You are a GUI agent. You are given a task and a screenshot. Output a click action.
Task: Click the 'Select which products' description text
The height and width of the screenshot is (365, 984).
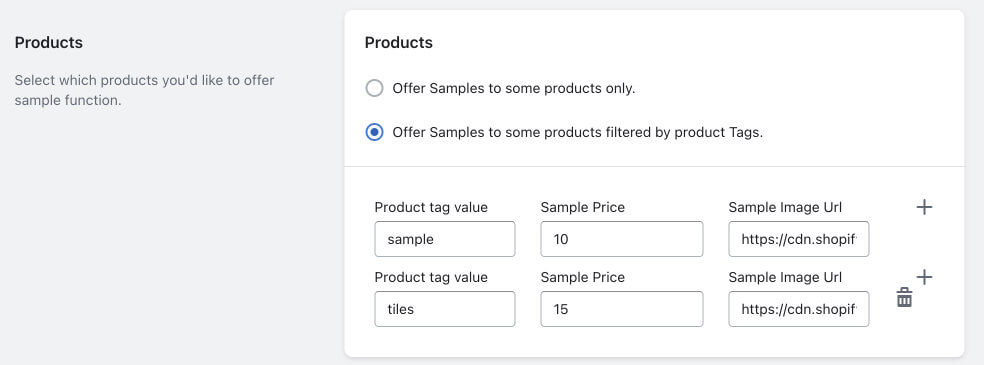pyautogui.click(x=144, y=90)
